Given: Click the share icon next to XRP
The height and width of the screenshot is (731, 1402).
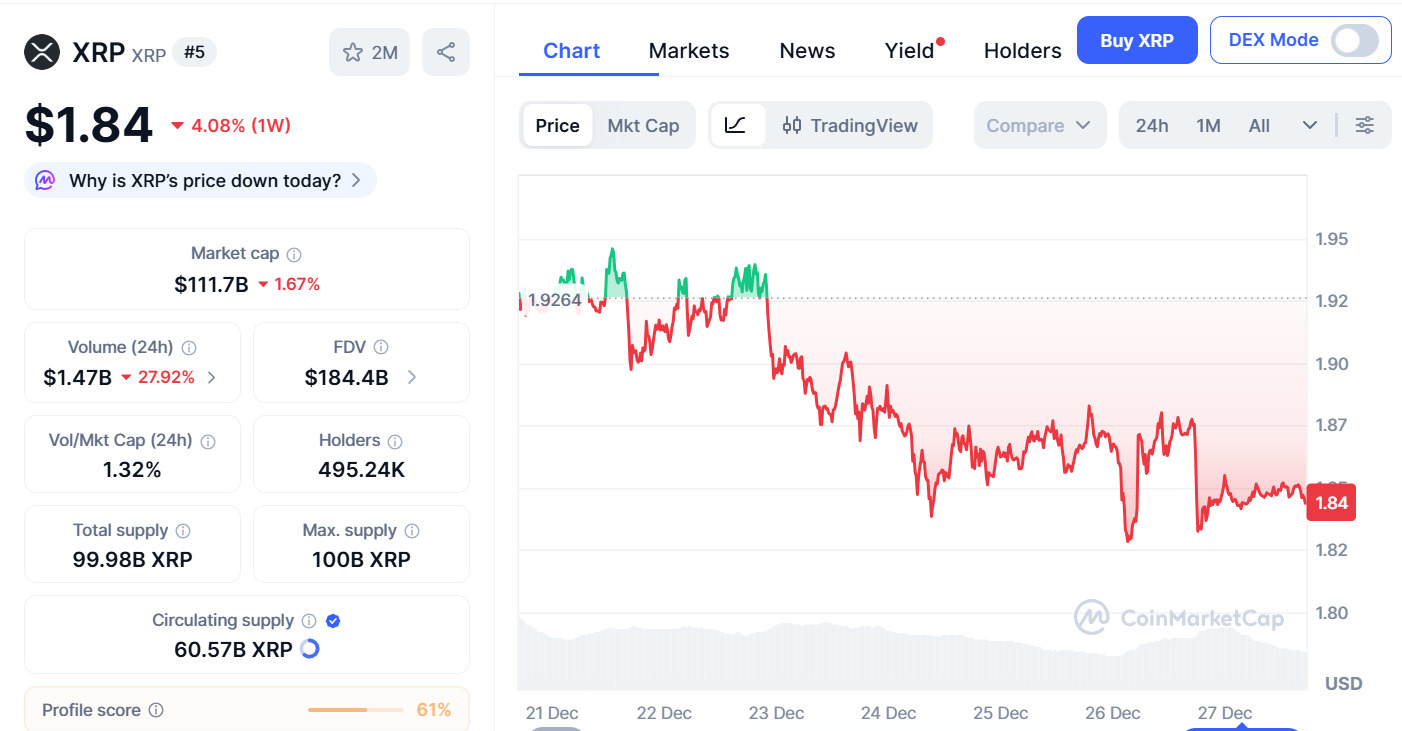Looking at the screenshot, I should (x=446, y=52).
